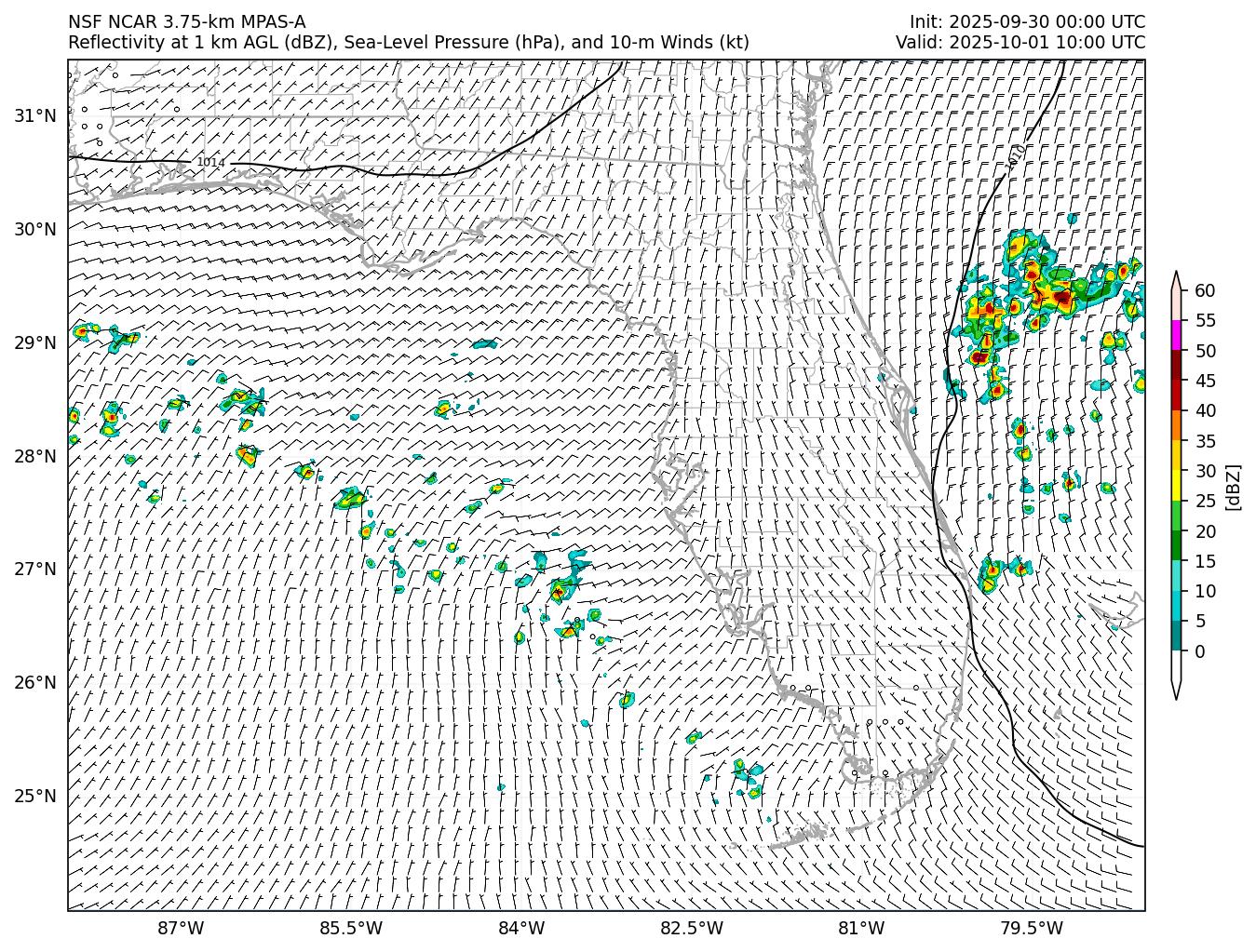Click the Reflectivity at 1 km AGL subtitle

pos(408,43)
